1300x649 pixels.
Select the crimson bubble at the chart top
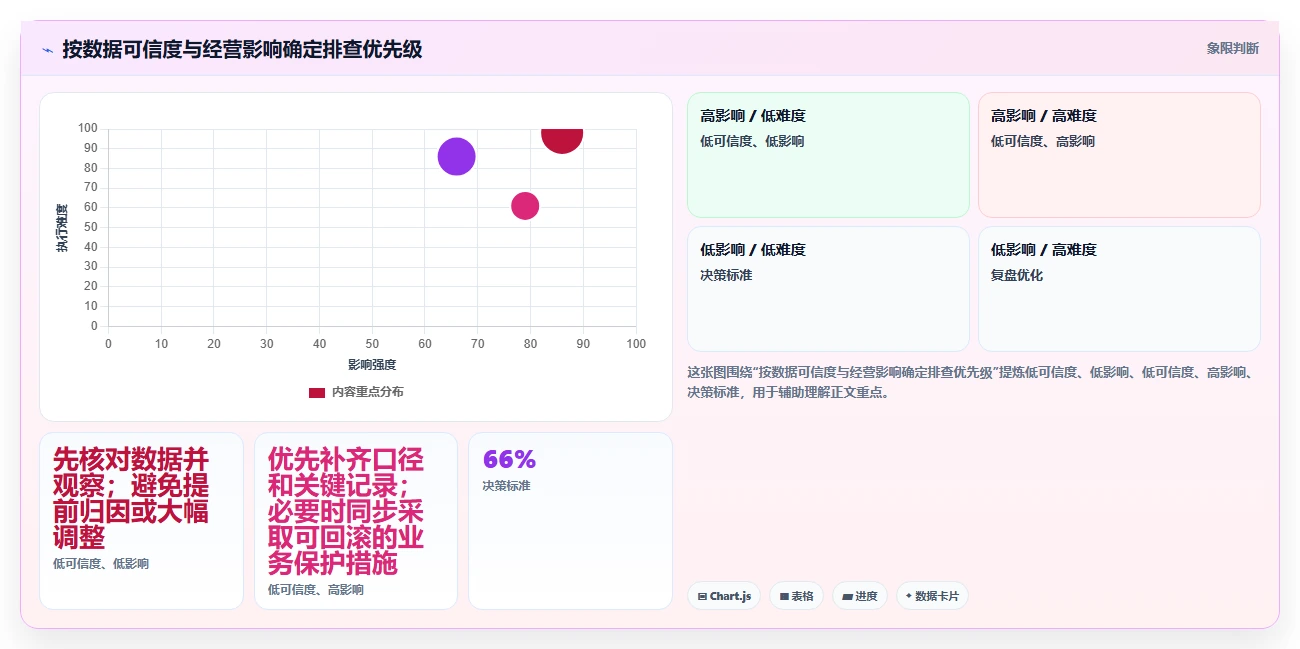(562, 141)
